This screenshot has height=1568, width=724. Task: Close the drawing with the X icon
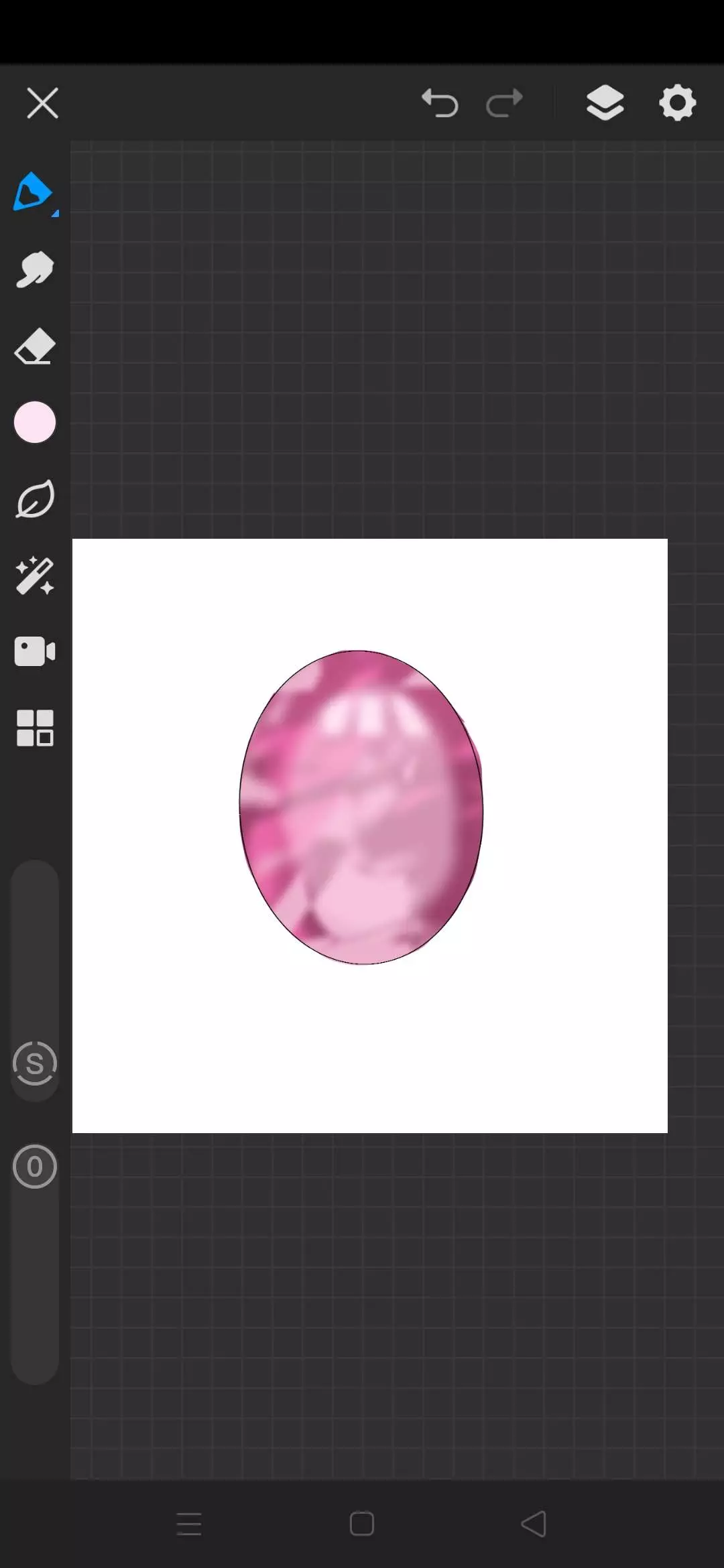tap(42, 103)
